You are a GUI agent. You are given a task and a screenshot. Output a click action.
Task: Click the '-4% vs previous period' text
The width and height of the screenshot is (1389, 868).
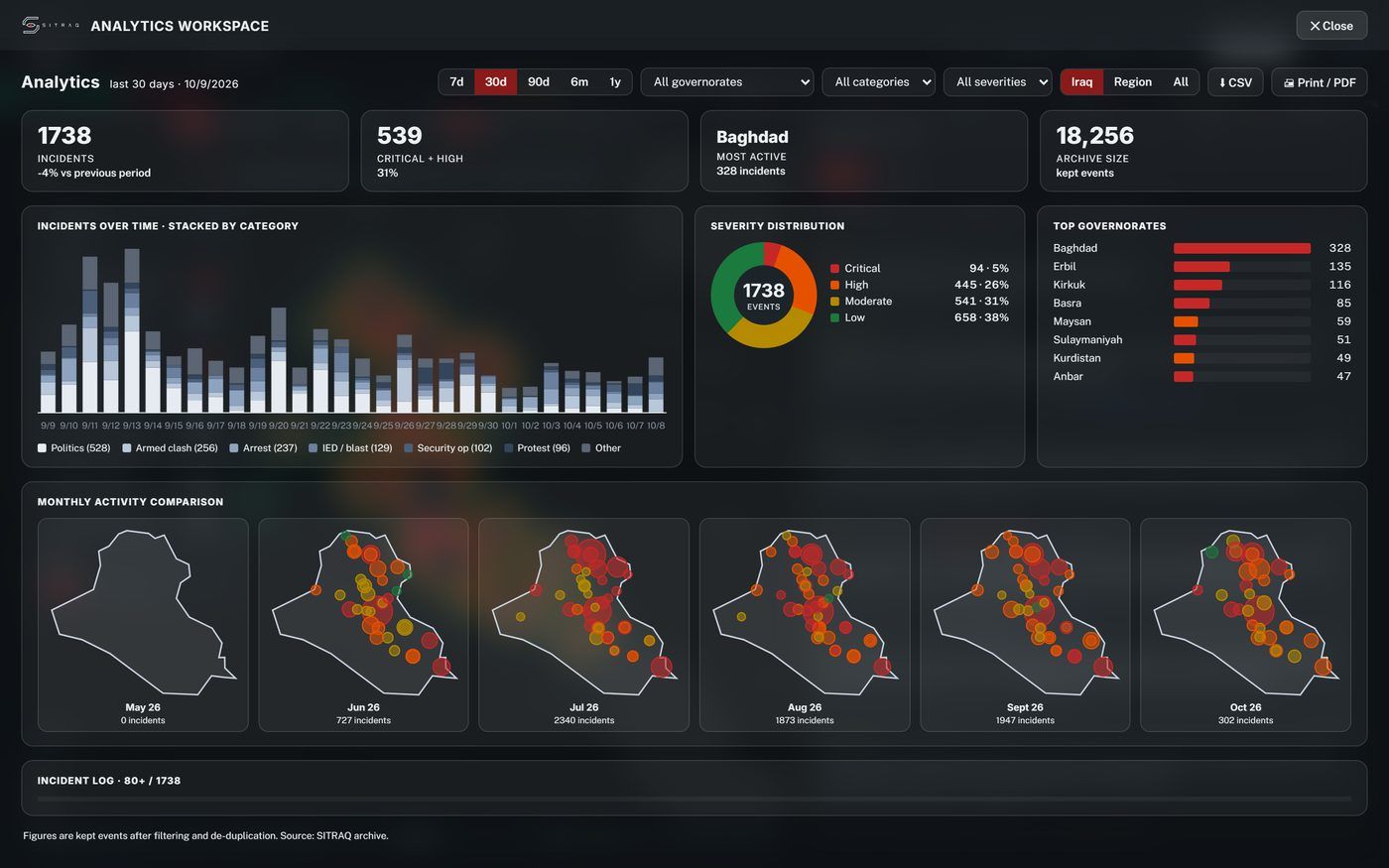94,173
